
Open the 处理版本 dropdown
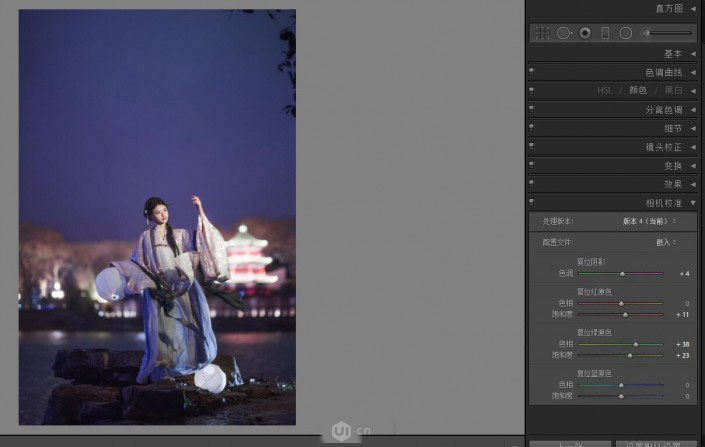pos(649,220)
